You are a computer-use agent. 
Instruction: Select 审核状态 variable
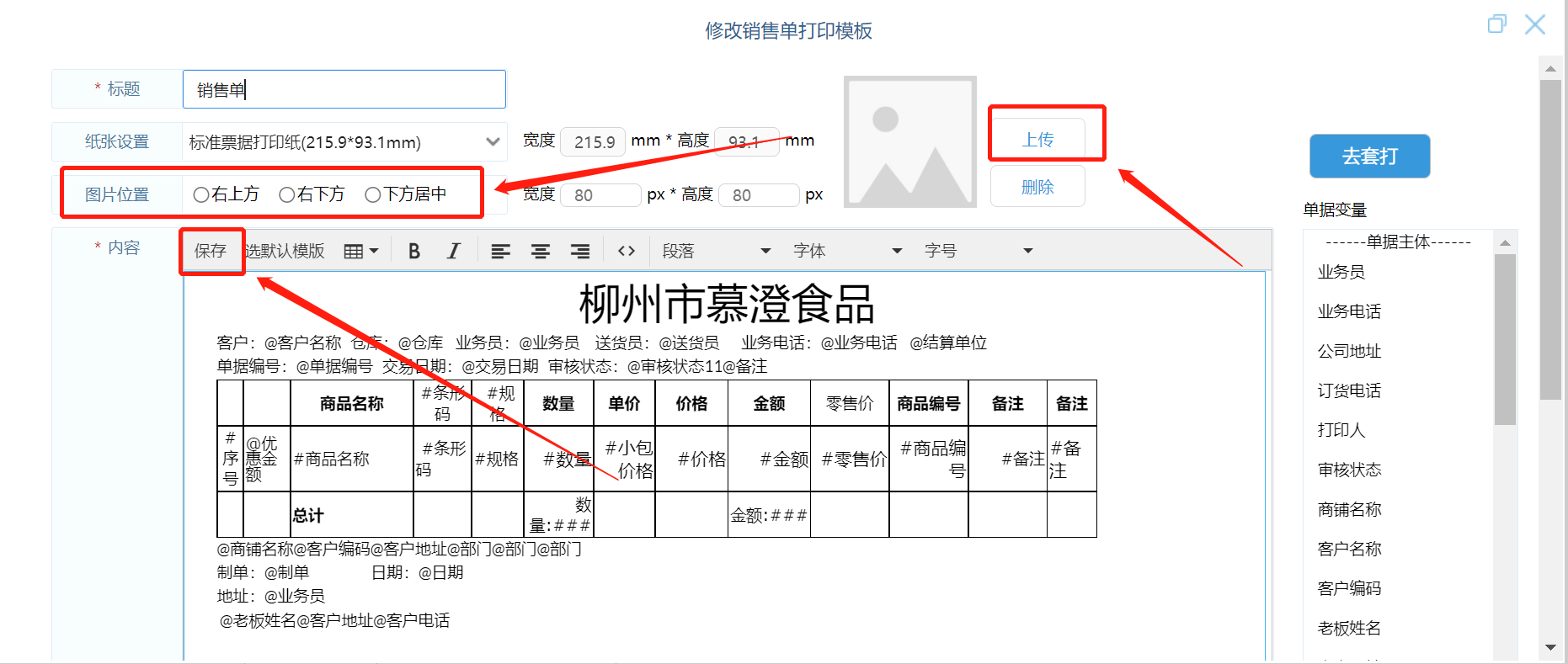point(1349,470)
